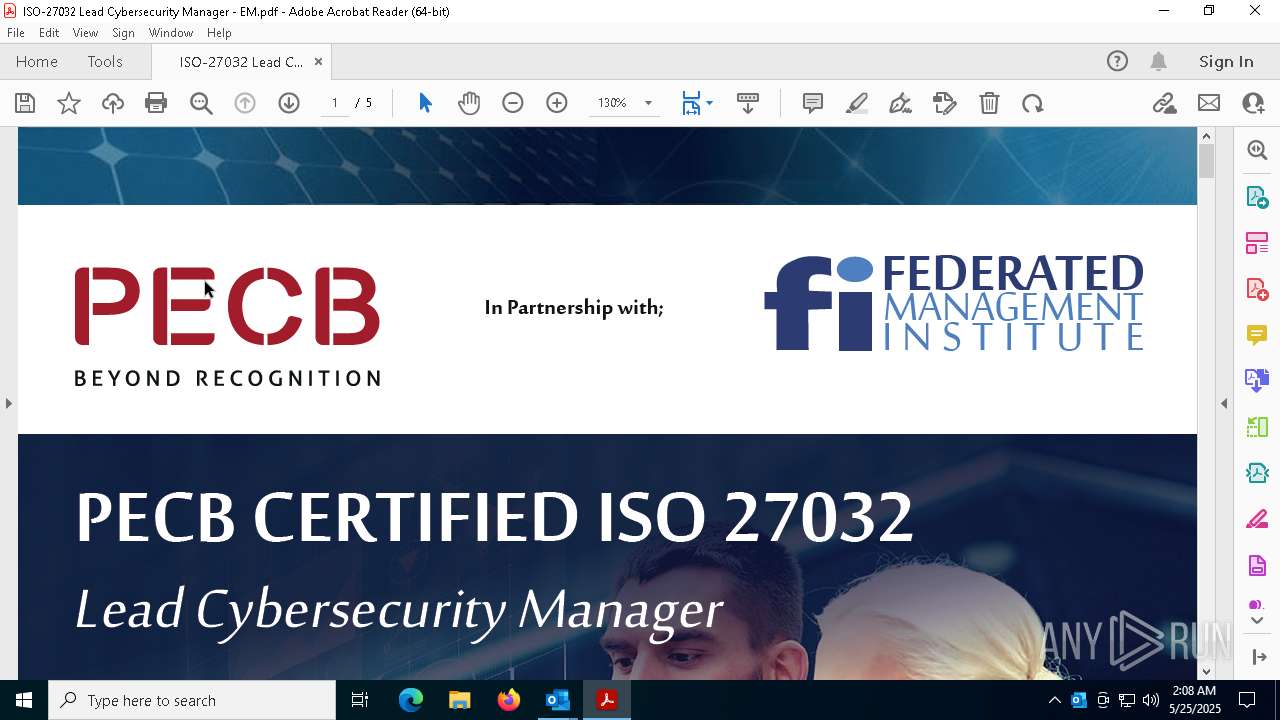Open the yellow Comment tool in right pane

[x=1257, y=334]
